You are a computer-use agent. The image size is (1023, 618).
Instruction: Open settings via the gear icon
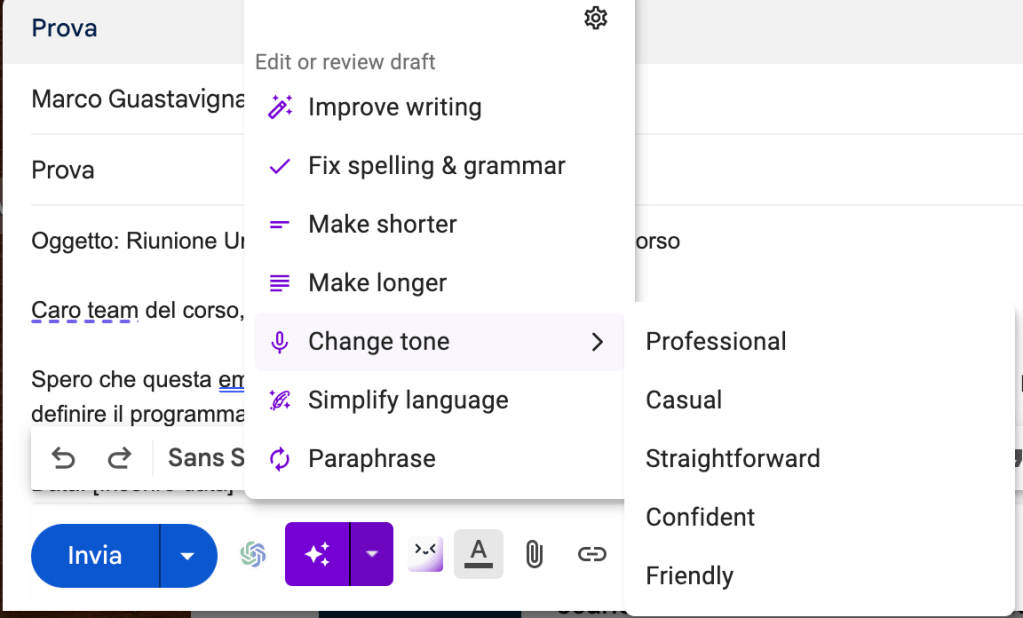pyautogui.click(x=595, y=18)
